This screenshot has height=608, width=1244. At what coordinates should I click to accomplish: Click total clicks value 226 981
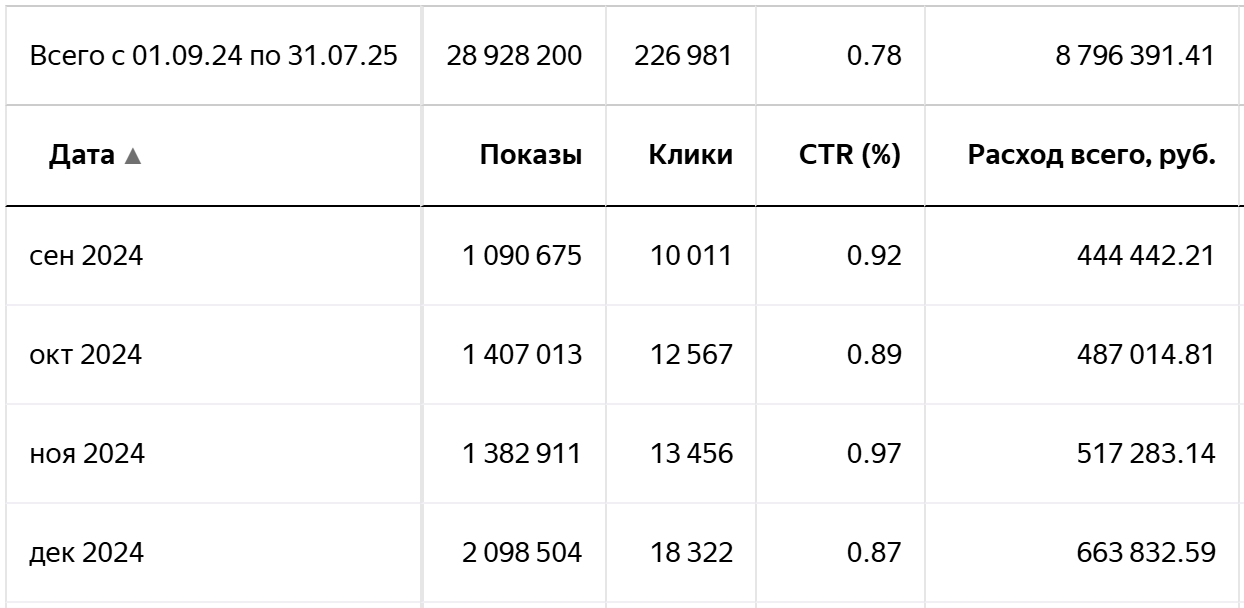pyautogui.click(x=683, y=56)
